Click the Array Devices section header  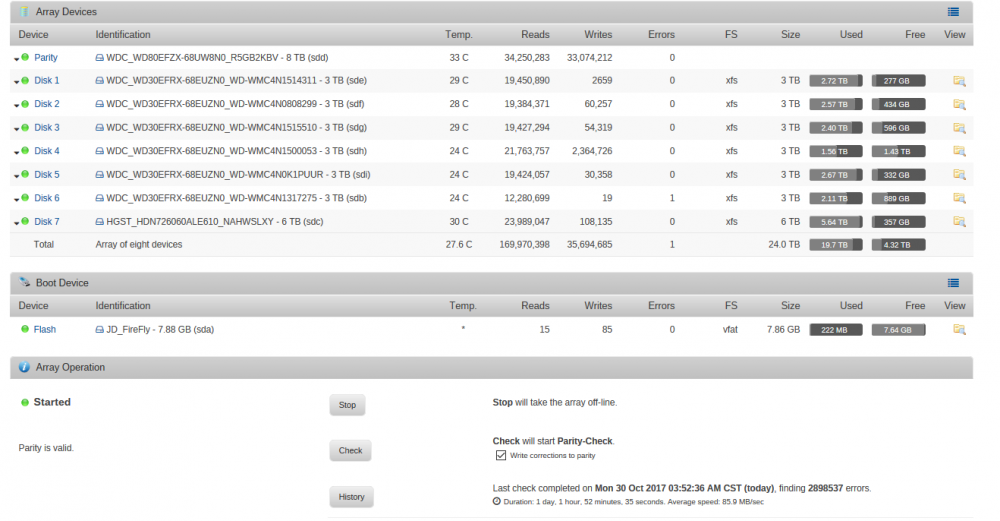(491, 12)
